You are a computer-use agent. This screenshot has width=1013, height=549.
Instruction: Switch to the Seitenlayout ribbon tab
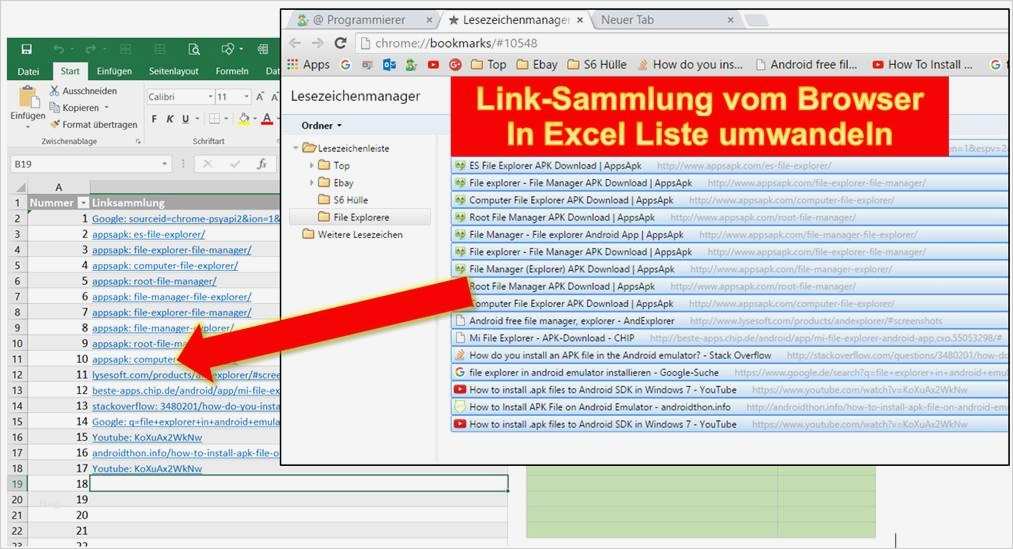(174, 71)
